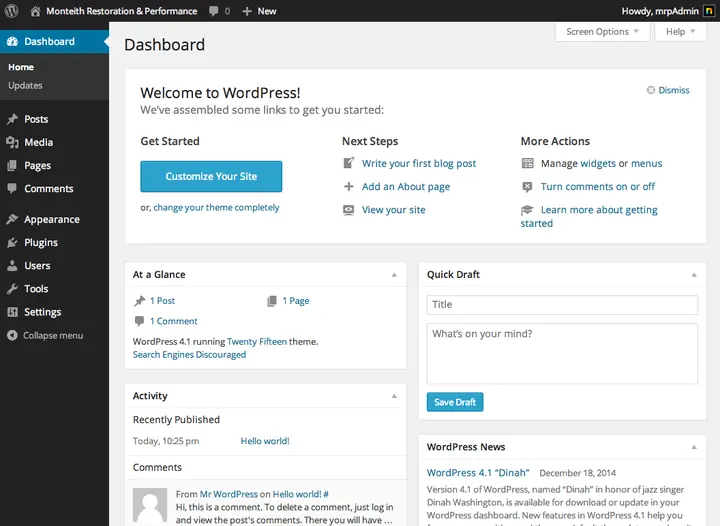
Task: Click the Monteith Restoration & Performance site name
Action: coord(122,11)
